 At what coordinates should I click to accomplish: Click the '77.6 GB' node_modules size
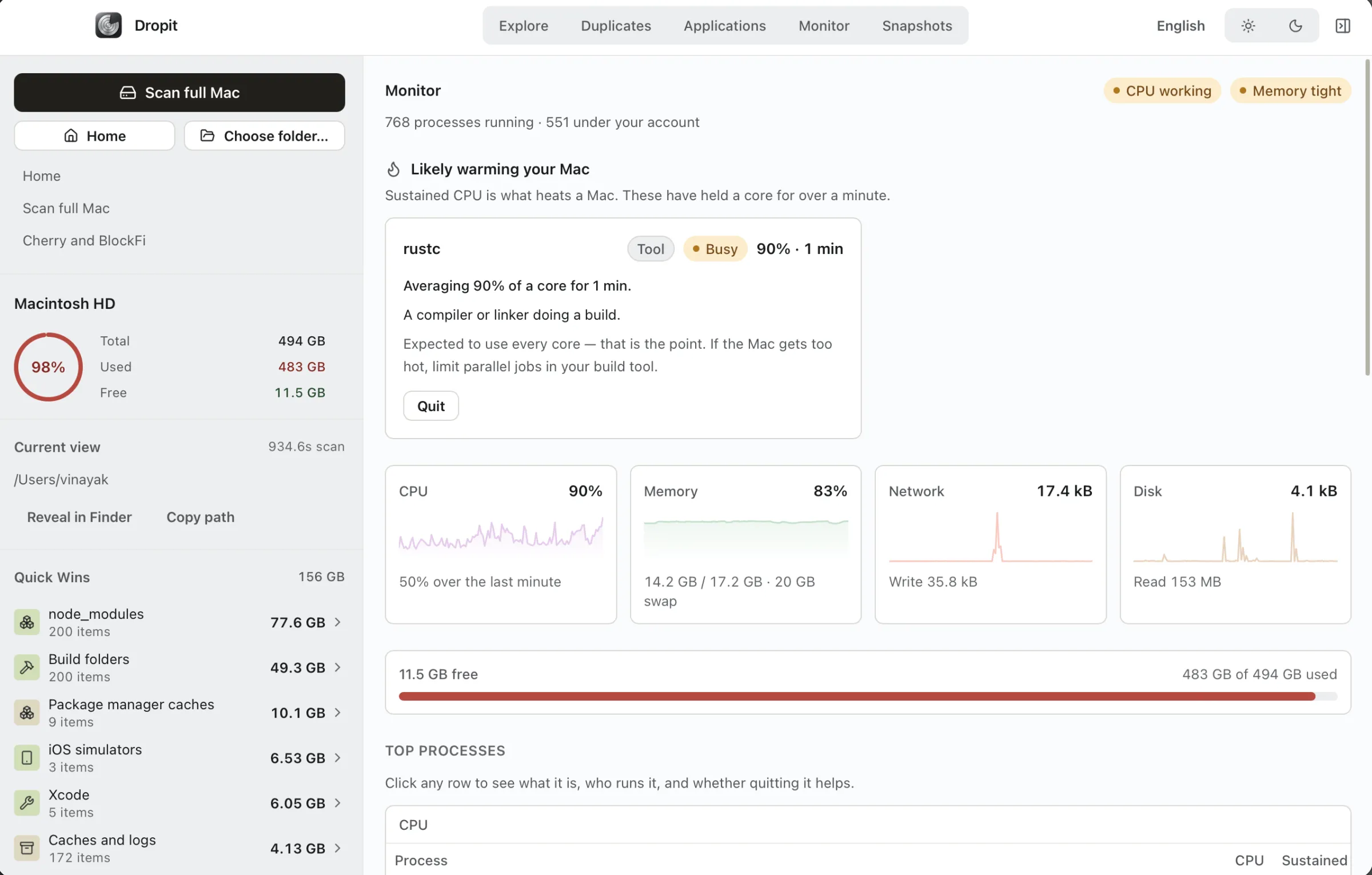pos(297,622)
